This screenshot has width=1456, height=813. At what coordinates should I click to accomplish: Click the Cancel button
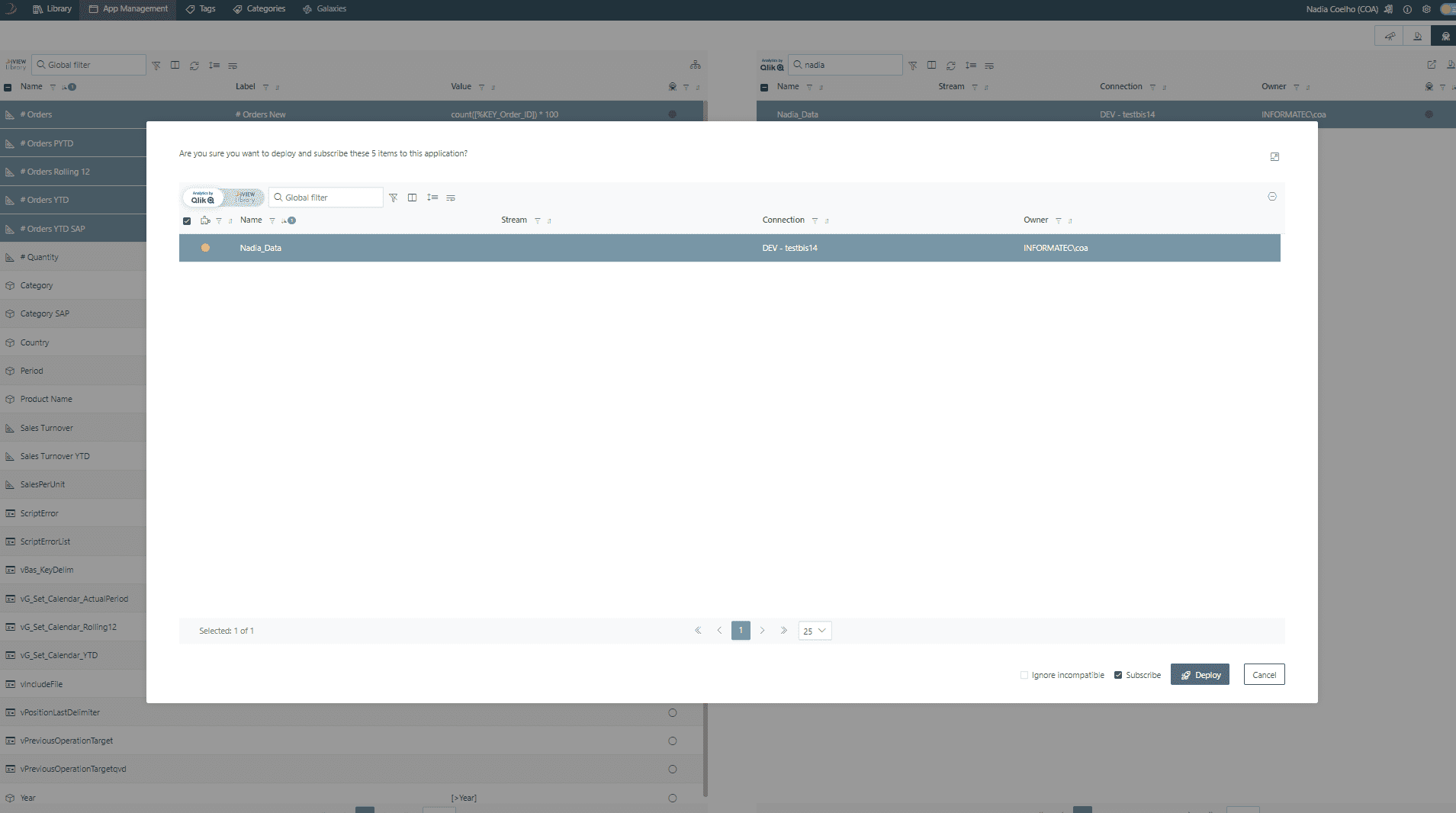pos(1264,675)
